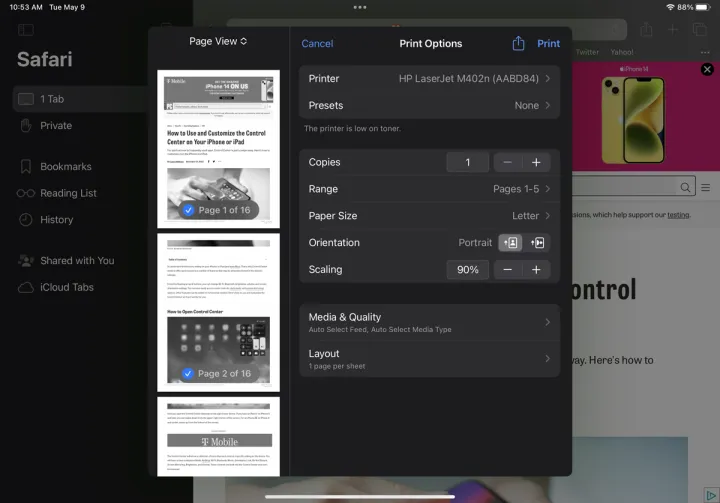Click the search magnifier icon on webpage
Viewport: 720px width, 503px height.
click(x=686, y=187)
